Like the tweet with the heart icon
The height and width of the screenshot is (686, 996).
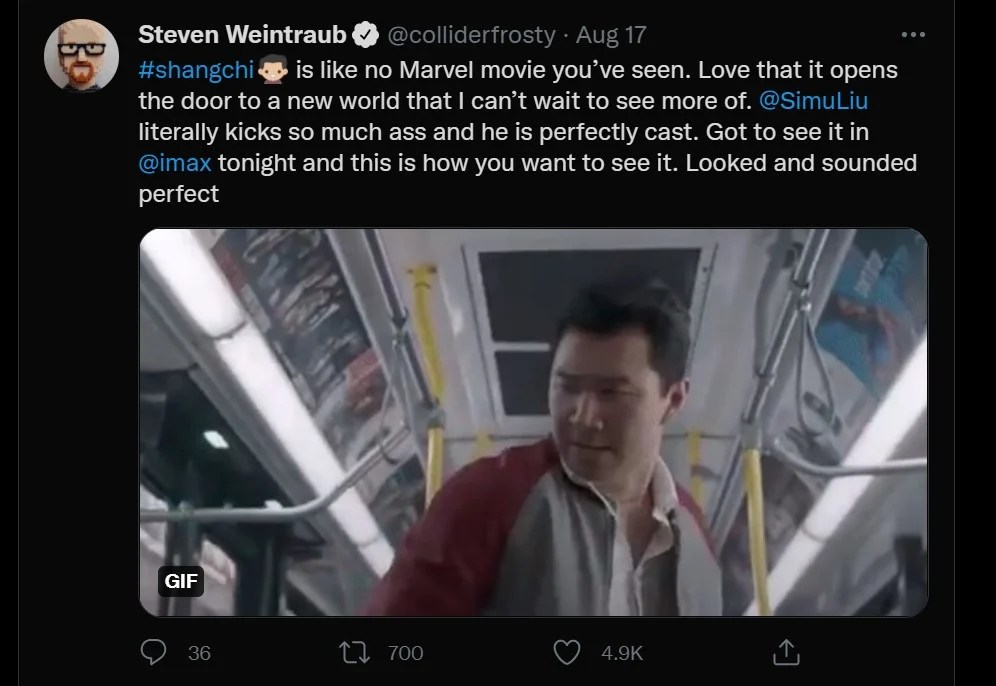point(567,653)
